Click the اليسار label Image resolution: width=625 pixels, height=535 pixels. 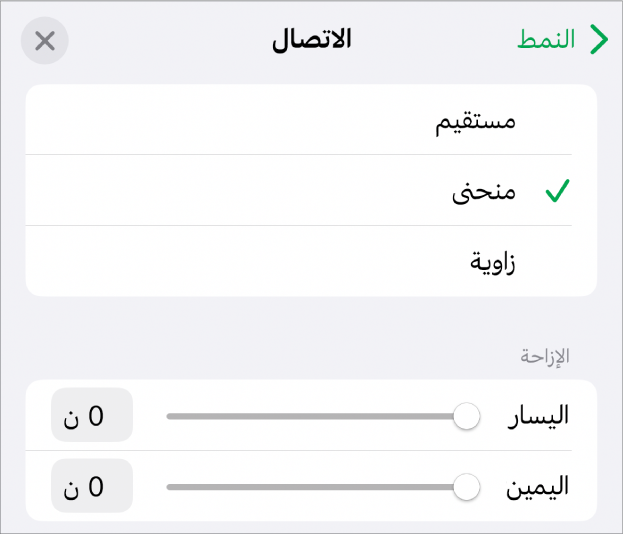(x=540, y=416)
